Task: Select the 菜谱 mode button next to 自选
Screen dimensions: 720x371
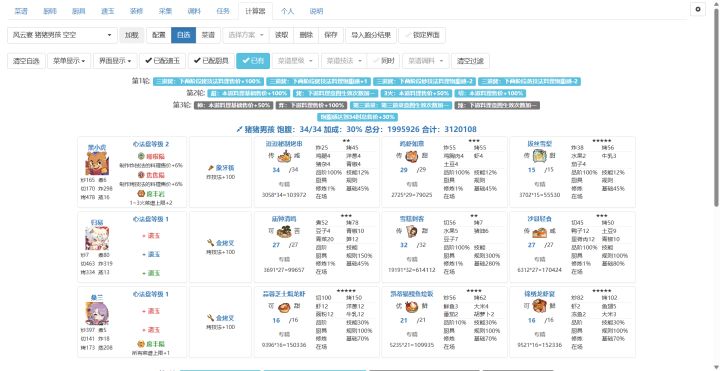Action: click(208, 35)
